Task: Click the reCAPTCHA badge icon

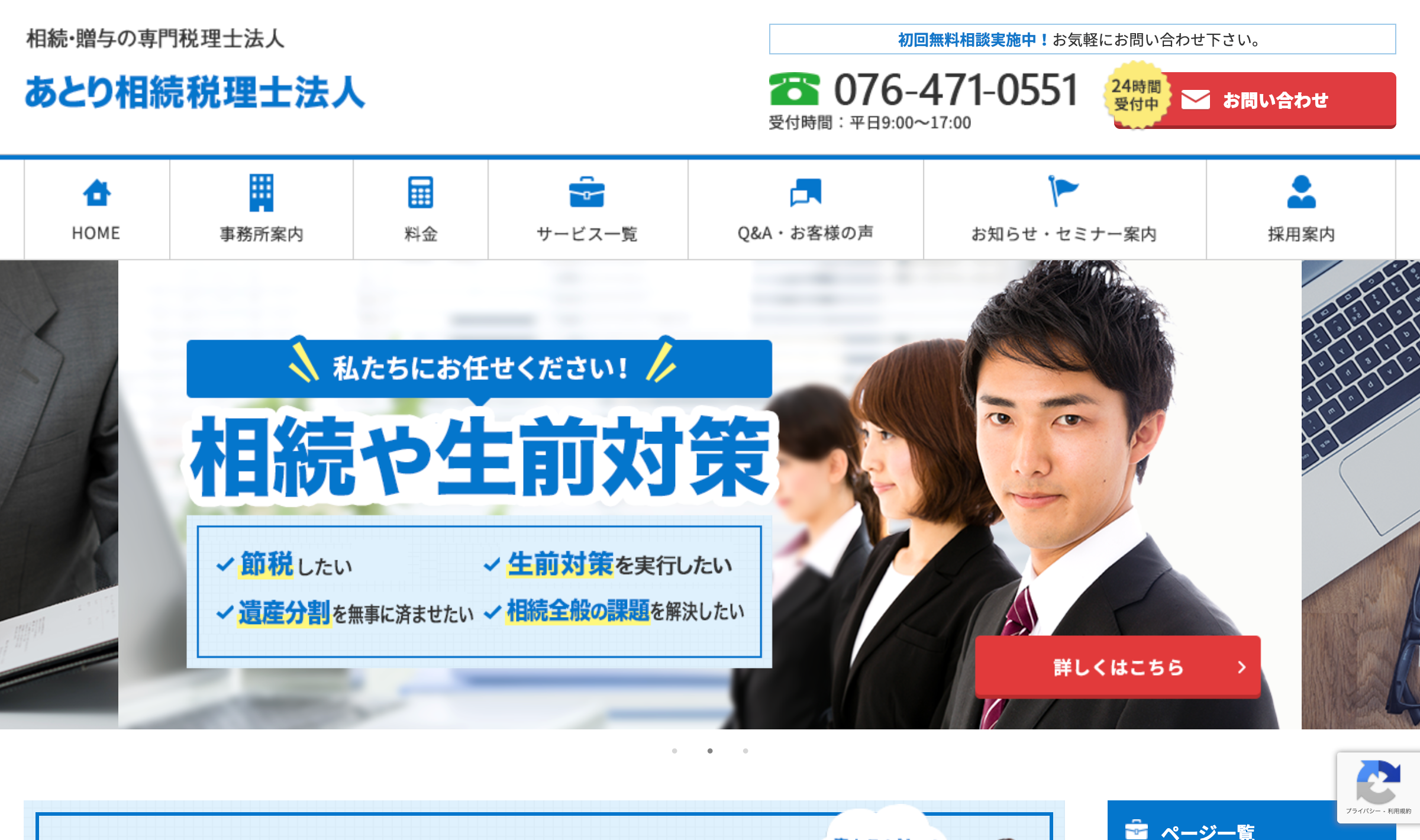Action: coord(1378,781)
